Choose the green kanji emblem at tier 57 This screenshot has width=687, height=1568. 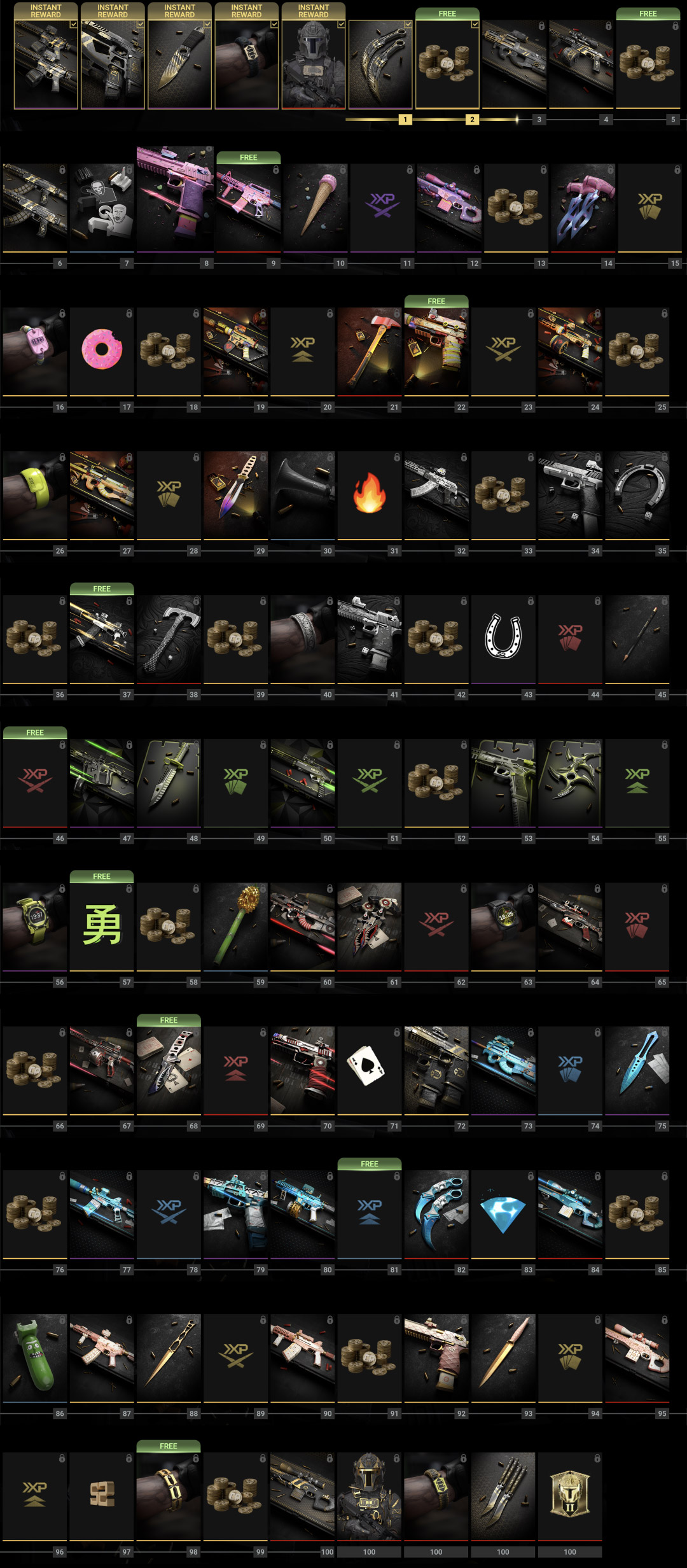point(102,927)
